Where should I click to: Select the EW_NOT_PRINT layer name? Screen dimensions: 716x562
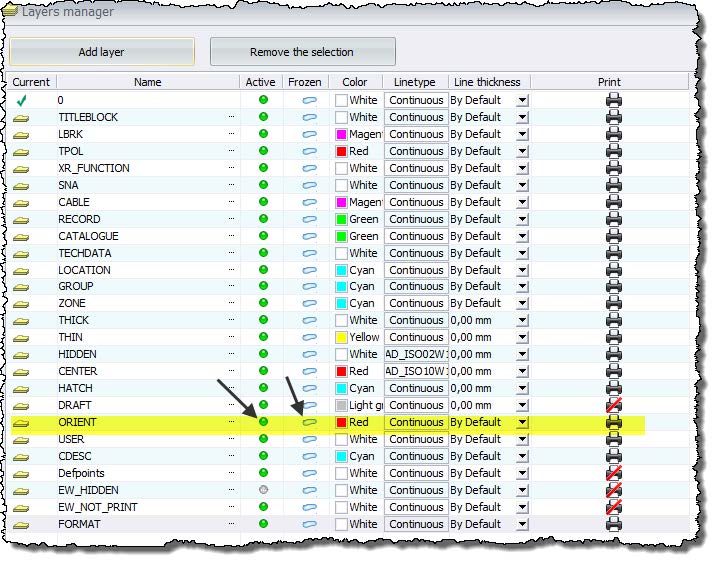click(x=98, y=507)
